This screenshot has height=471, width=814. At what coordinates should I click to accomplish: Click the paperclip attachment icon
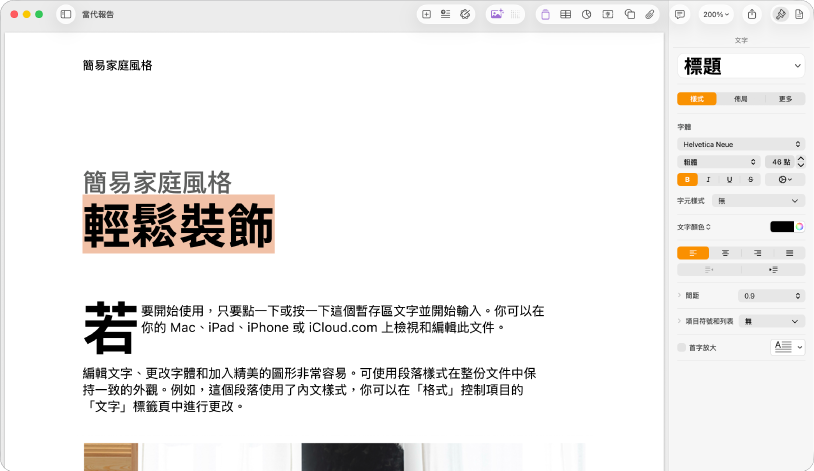click(x=649, y=15)
